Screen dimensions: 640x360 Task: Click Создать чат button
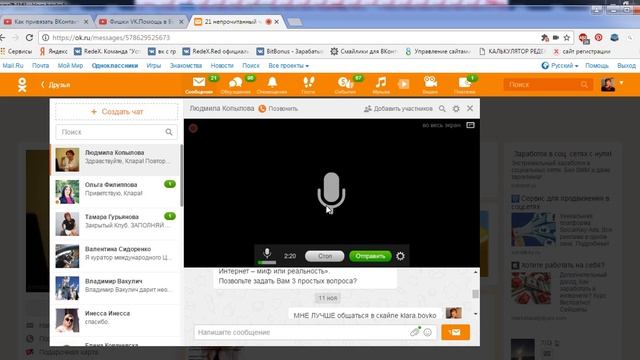[x=116, y=111]
